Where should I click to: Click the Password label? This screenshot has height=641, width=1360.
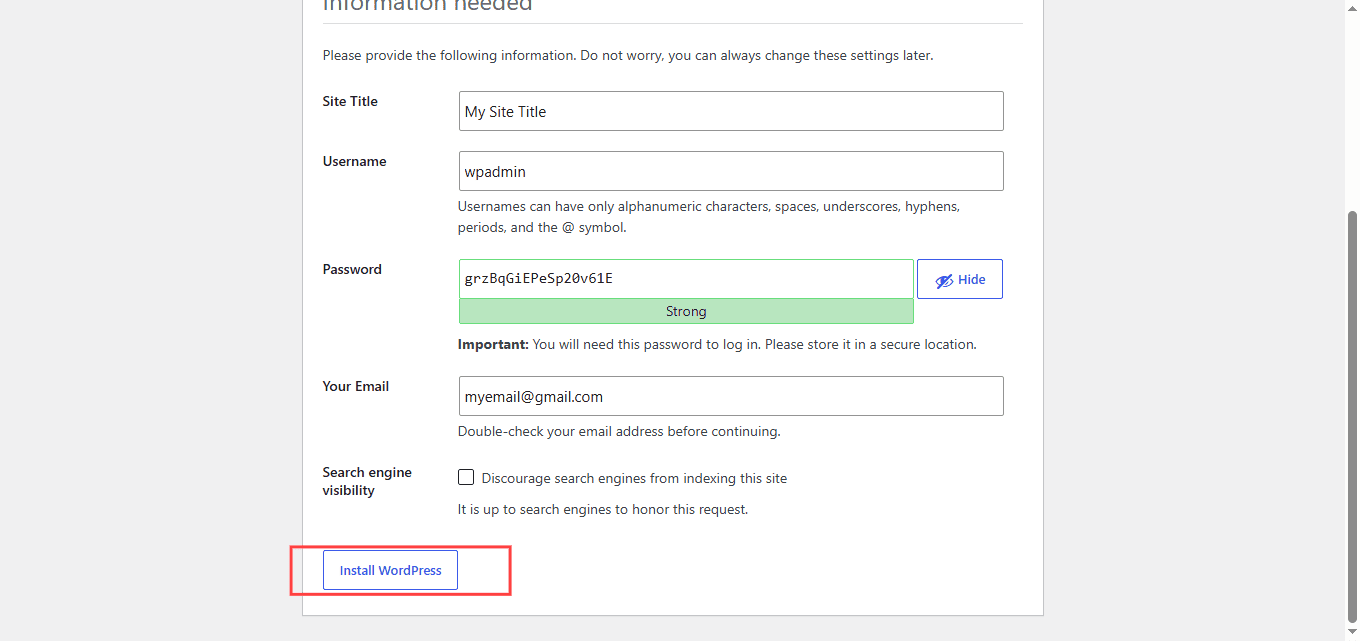(x=352, y=269)
